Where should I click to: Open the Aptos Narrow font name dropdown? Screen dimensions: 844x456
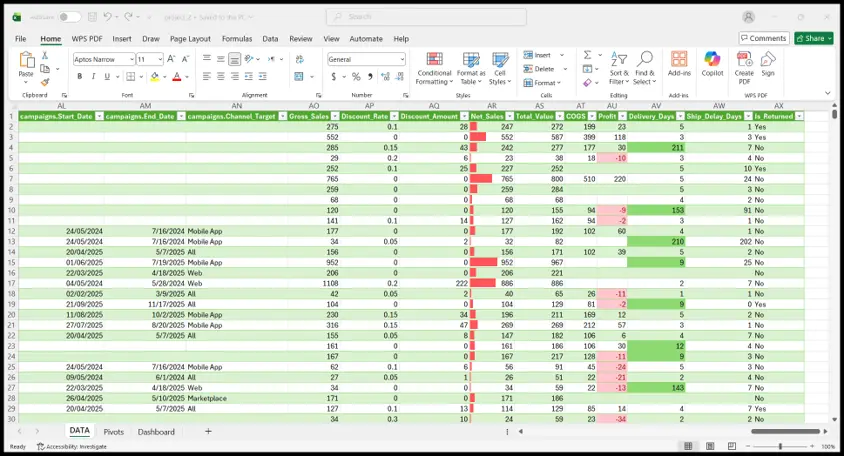tap(131, 59)
